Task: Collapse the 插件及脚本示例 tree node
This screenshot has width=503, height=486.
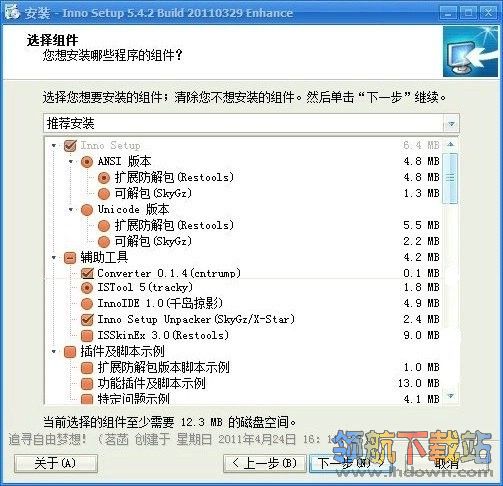Action: 54,352
